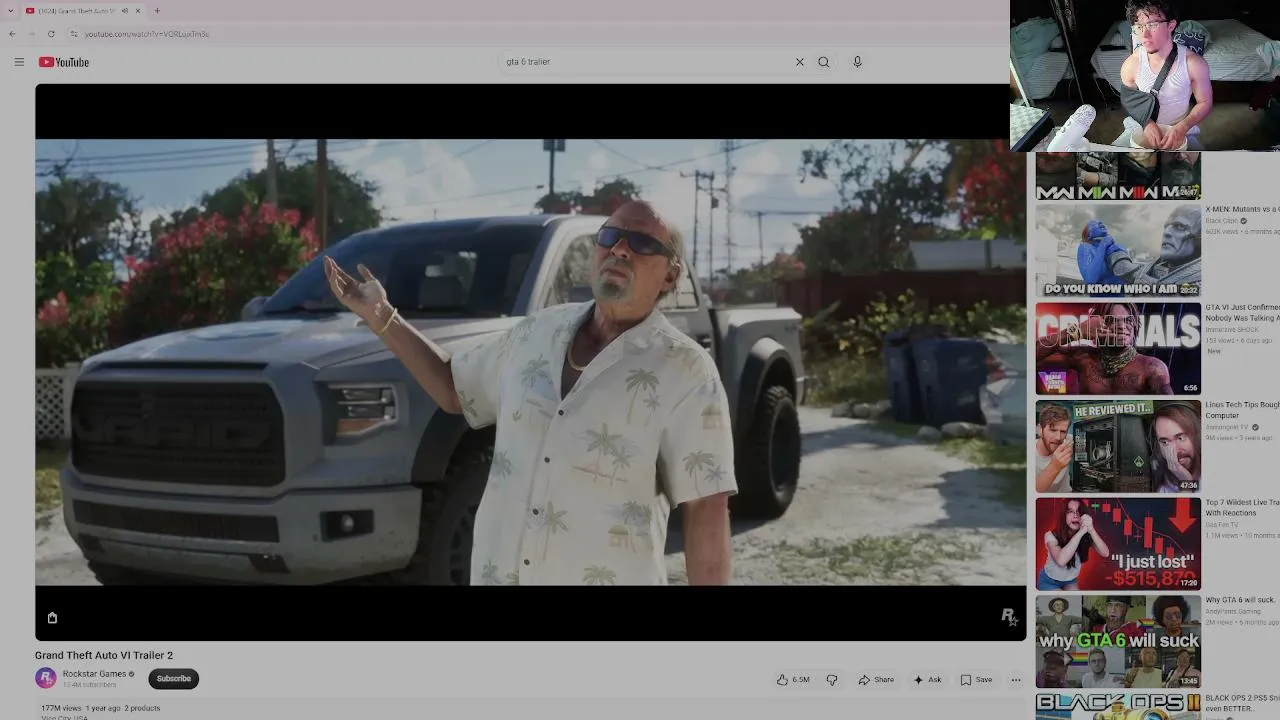Click the address bar URL
1280x720 pixels.
click(147, 34)
